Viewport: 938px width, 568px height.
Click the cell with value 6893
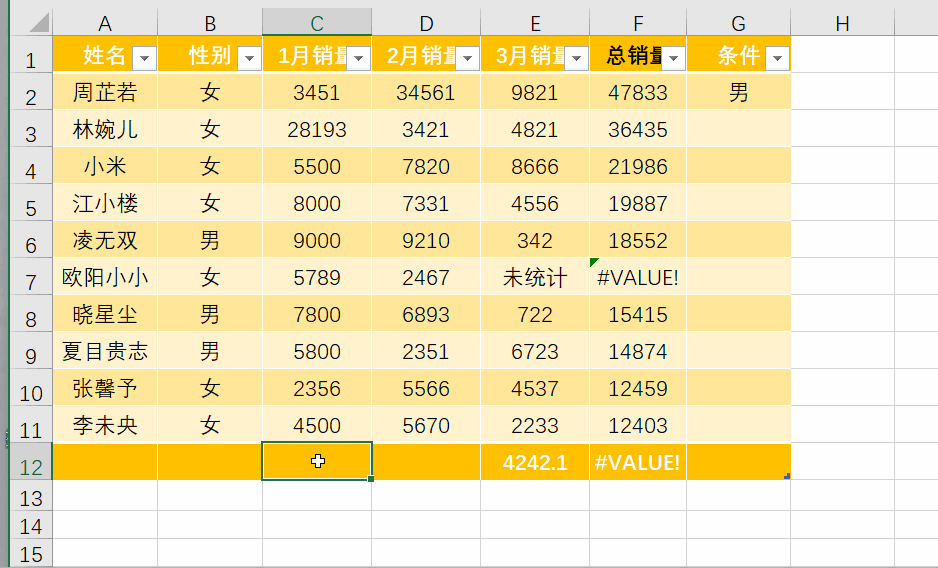(426, 314)
